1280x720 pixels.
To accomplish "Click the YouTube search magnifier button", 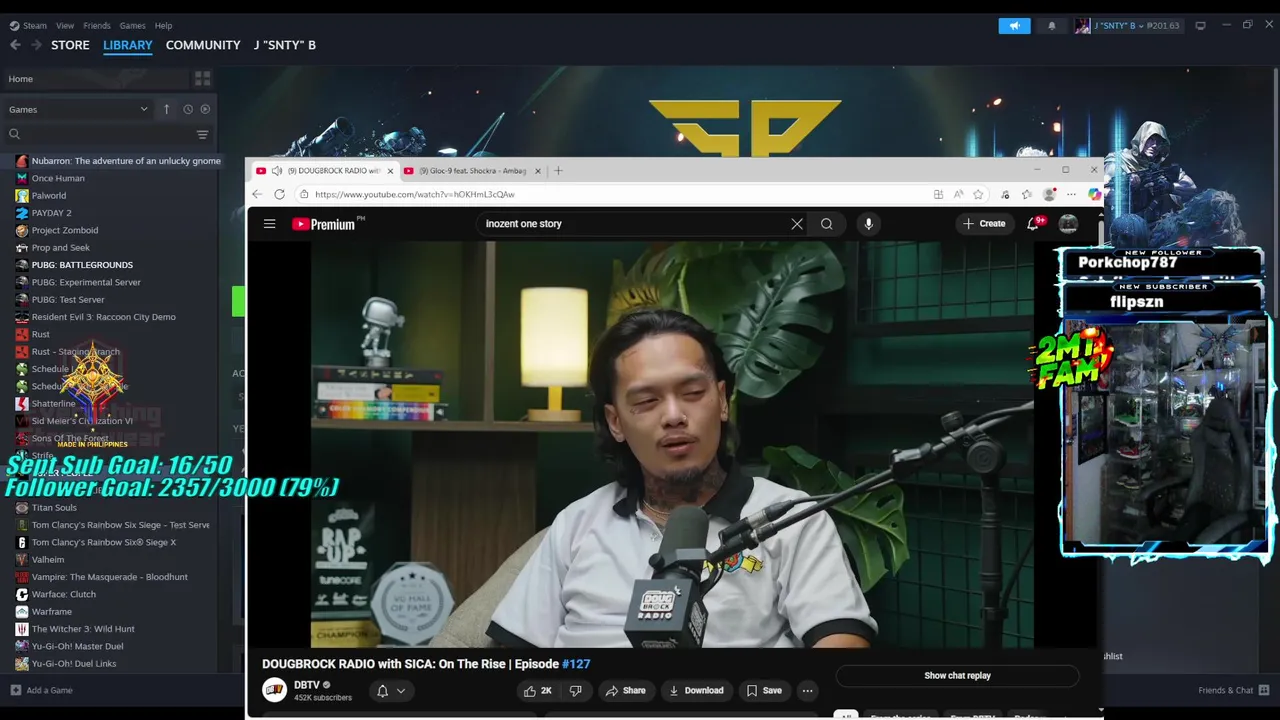I will (826, 224).
